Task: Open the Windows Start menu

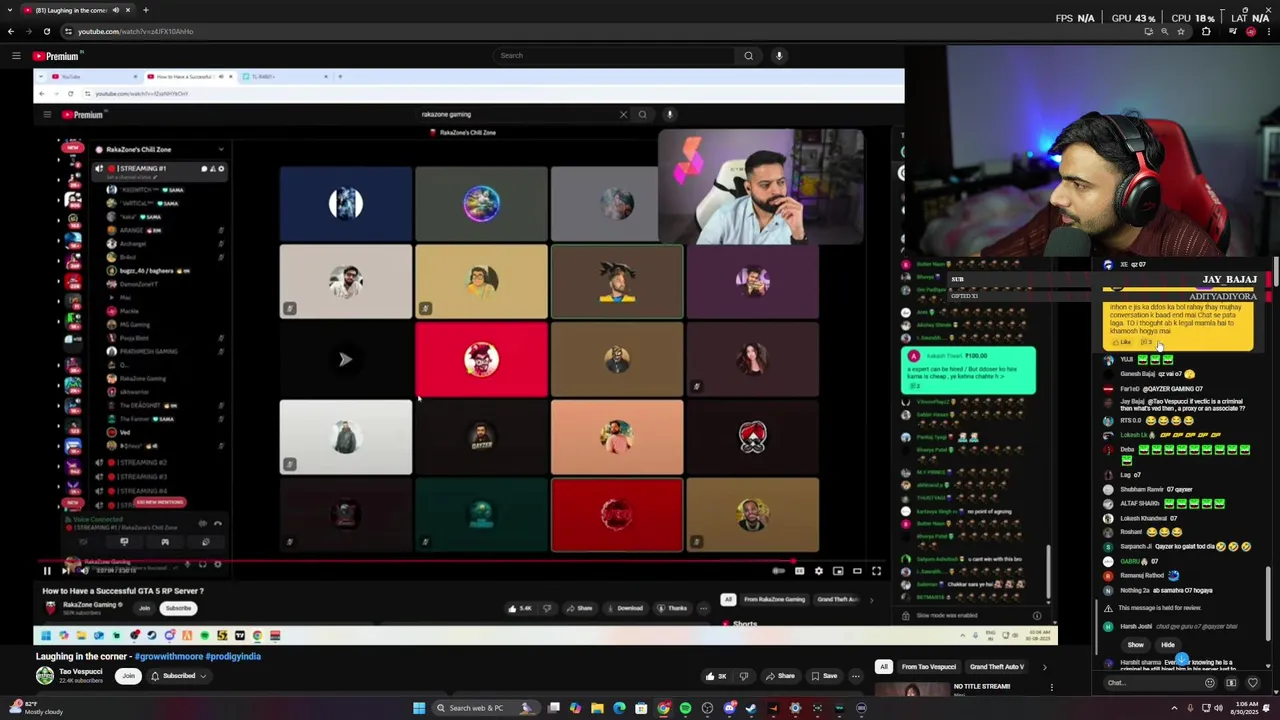Action: [x=419, y=708]
